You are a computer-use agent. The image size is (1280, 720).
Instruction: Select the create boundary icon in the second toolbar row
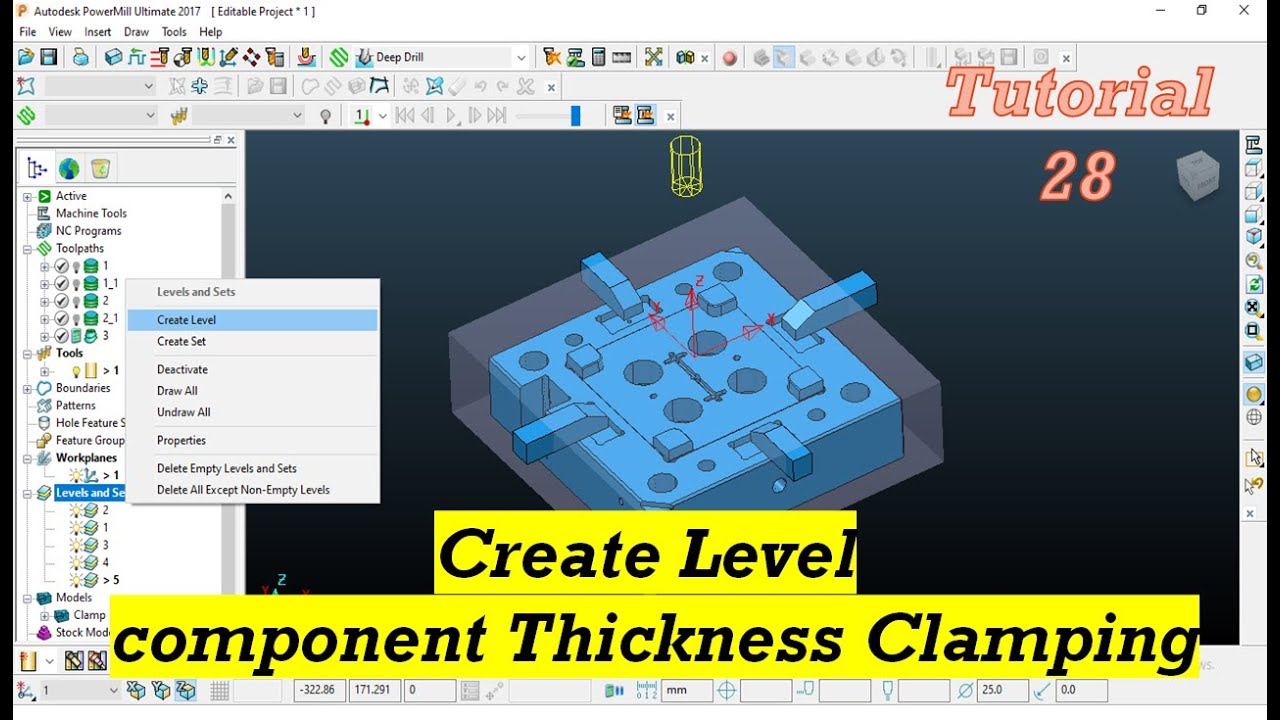tap(25, 86)
